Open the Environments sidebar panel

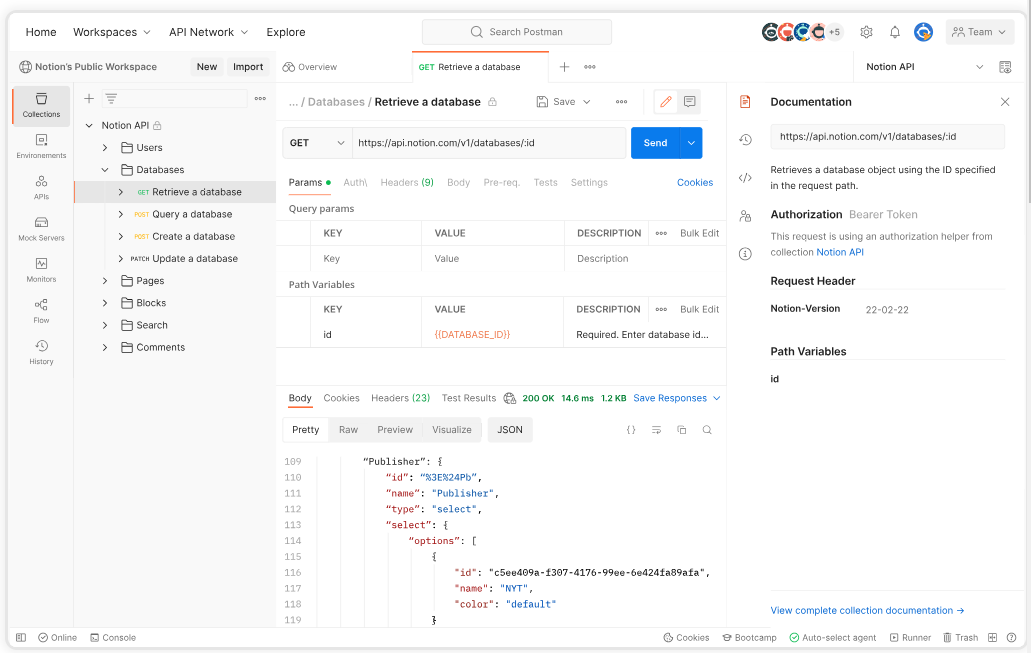41,146
